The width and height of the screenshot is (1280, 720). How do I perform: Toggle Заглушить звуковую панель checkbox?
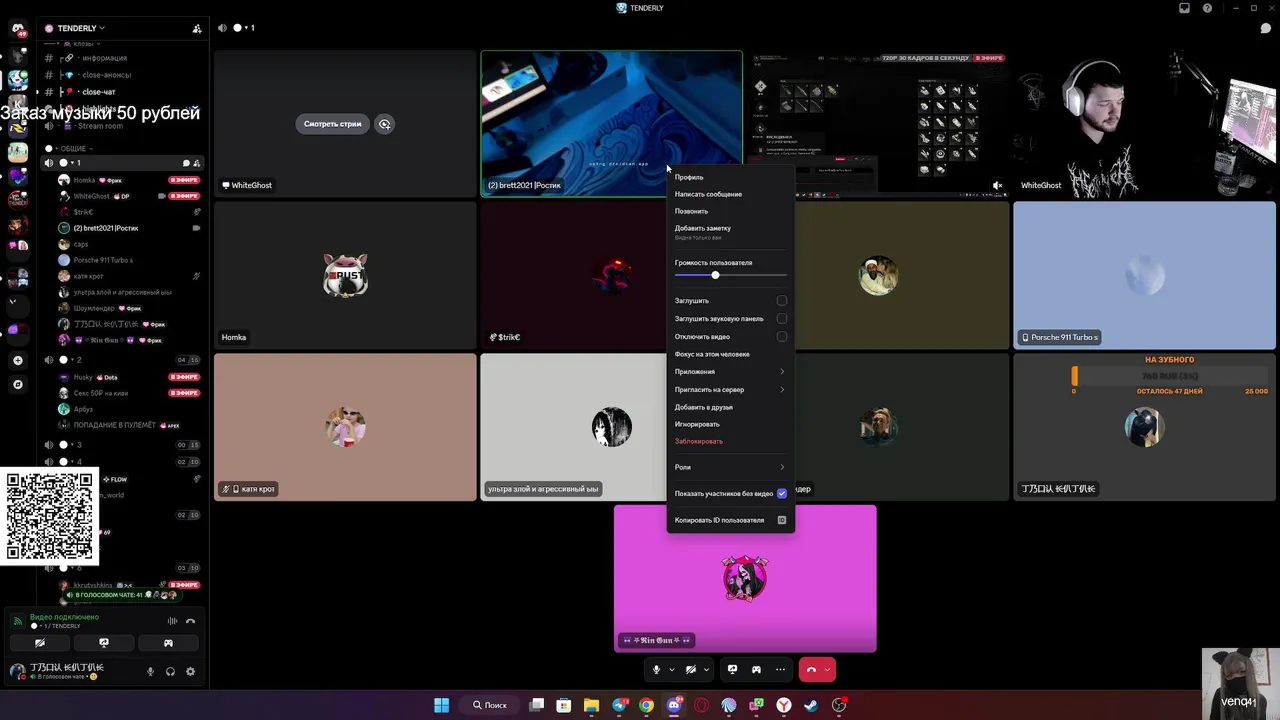coord(782,319)
